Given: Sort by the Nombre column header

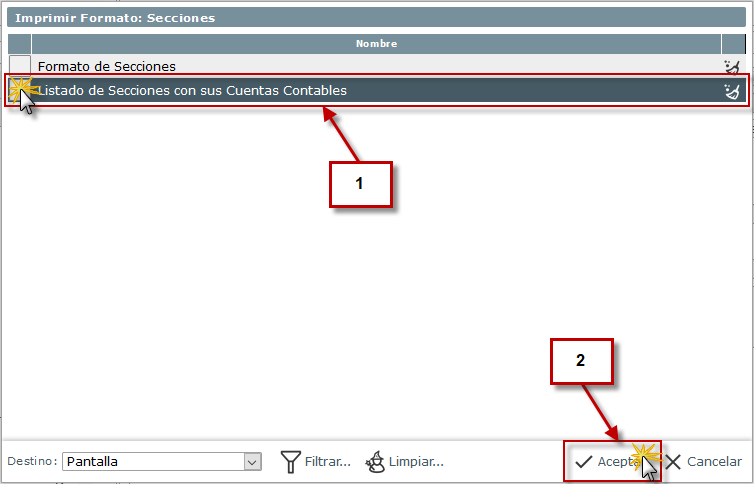Looking at the screenshot, I should [377, 44].
